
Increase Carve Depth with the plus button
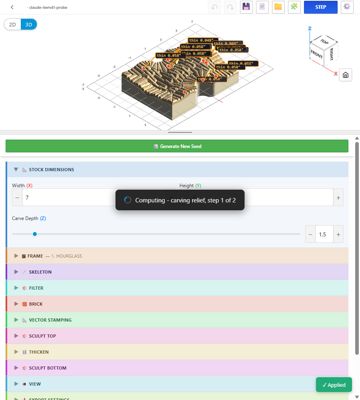click(x=338, y=234)
